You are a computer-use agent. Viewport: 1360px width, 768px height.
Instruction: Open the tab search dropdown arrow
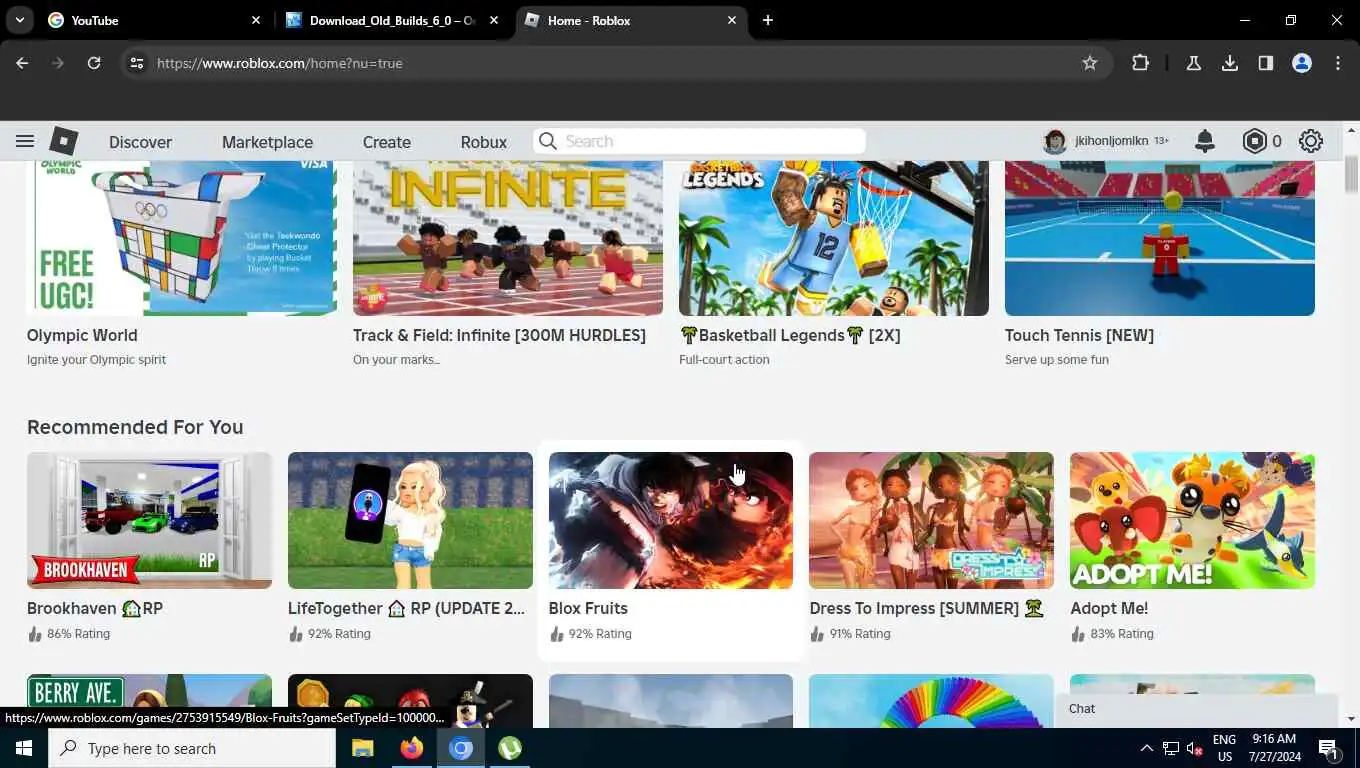point(20,20)
